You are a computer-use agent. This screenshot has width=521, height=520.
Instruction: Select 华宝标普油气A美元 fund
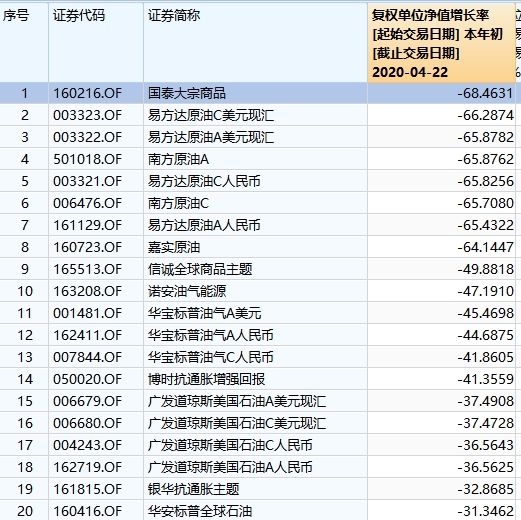[x=204, y=313]
